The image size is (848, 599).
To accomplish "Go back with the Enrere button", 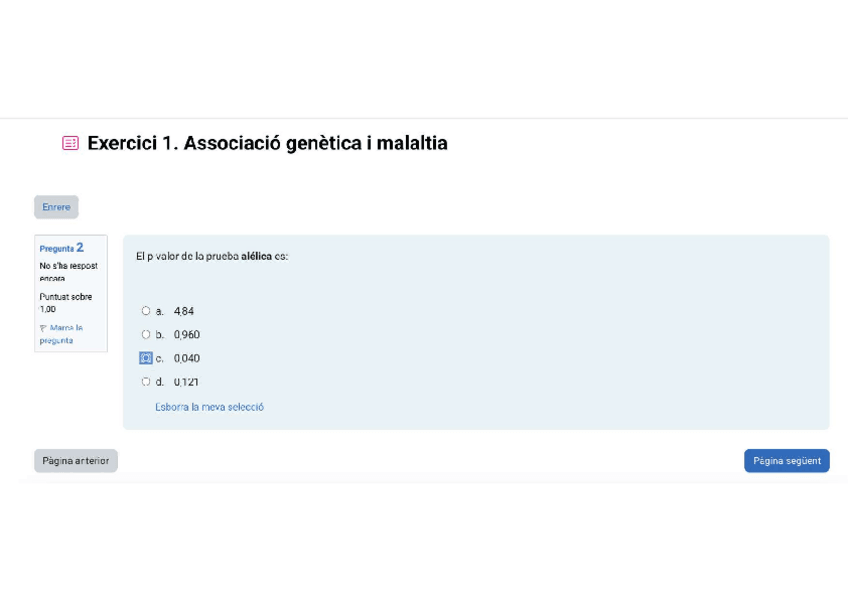I will point(56,207).
